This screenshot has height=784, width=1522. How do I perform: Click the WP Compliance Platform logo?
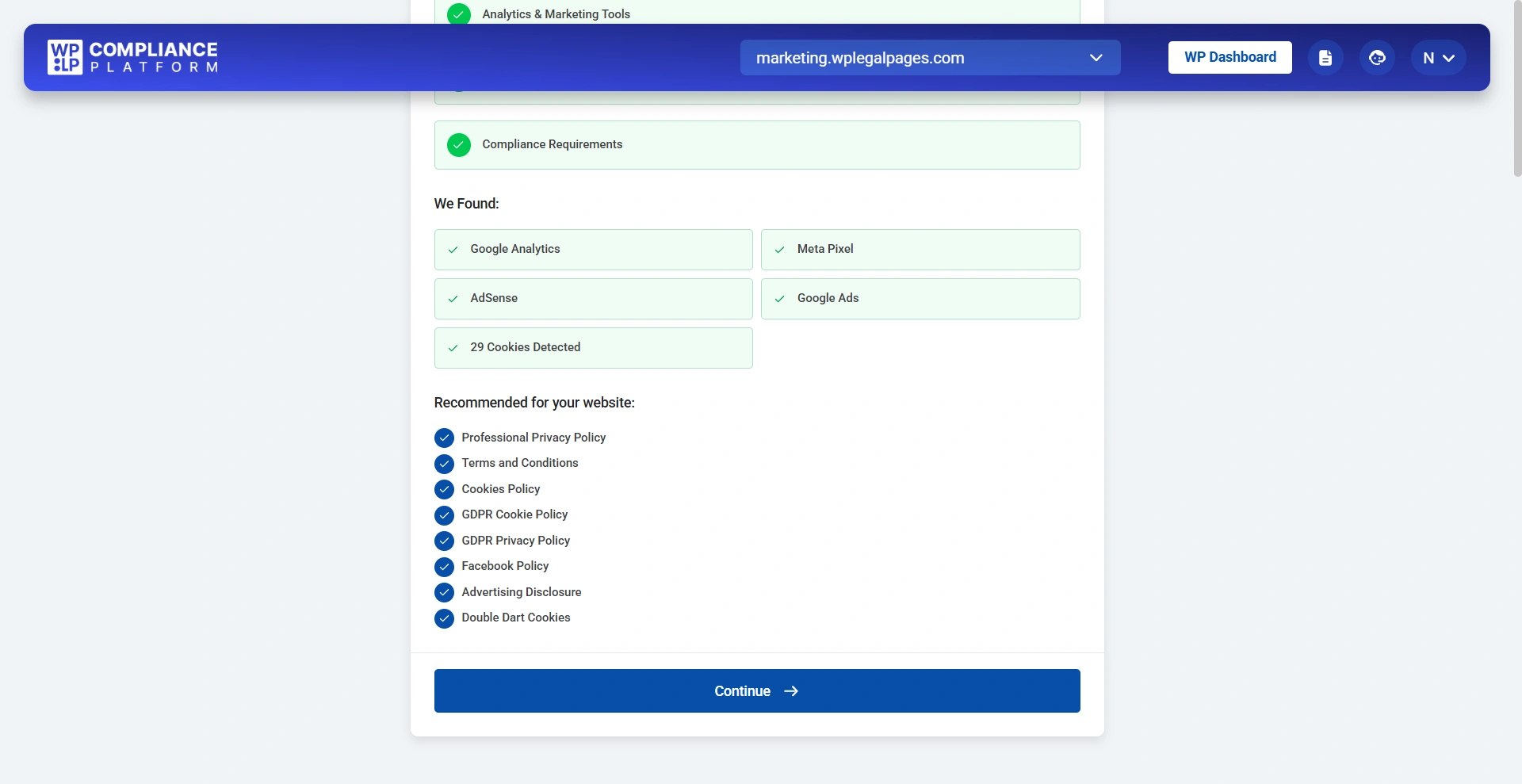[132, 57]
